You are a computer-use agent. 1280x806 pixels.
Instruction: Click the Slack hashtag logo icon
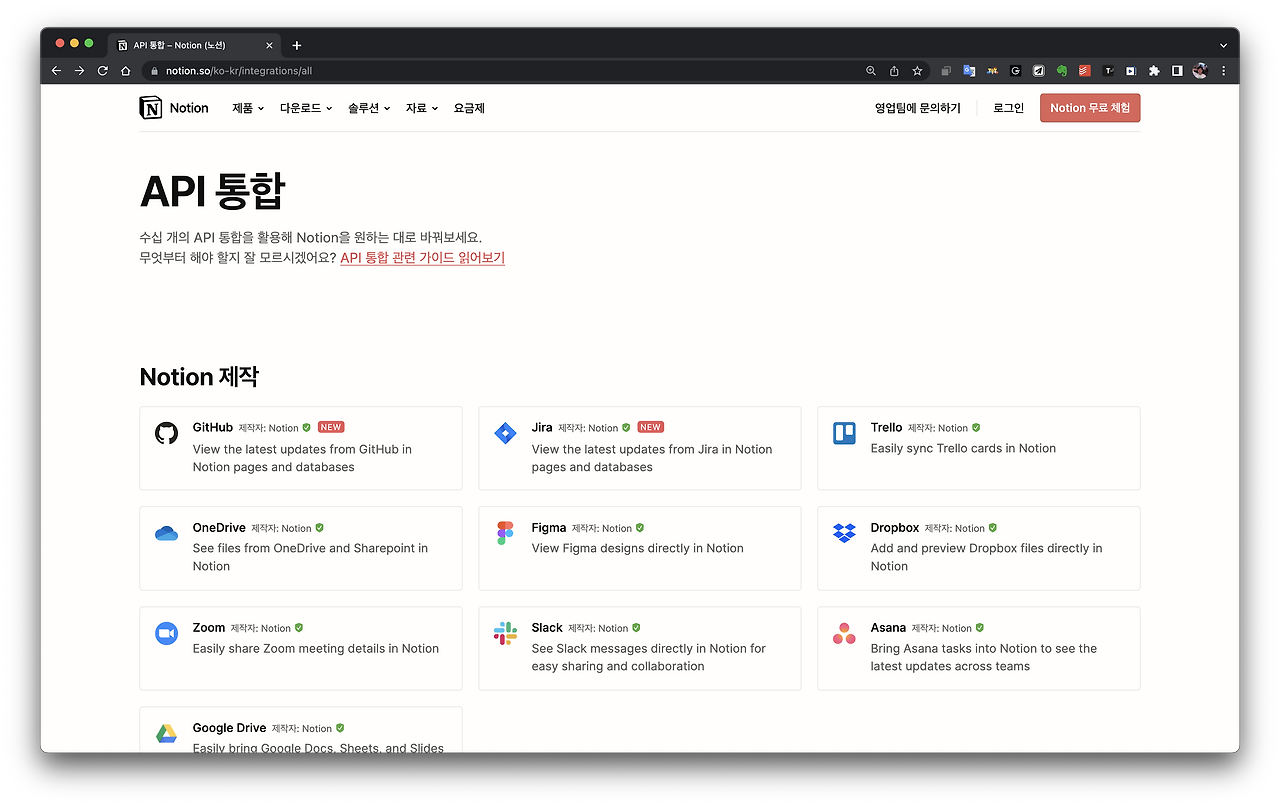505,633
